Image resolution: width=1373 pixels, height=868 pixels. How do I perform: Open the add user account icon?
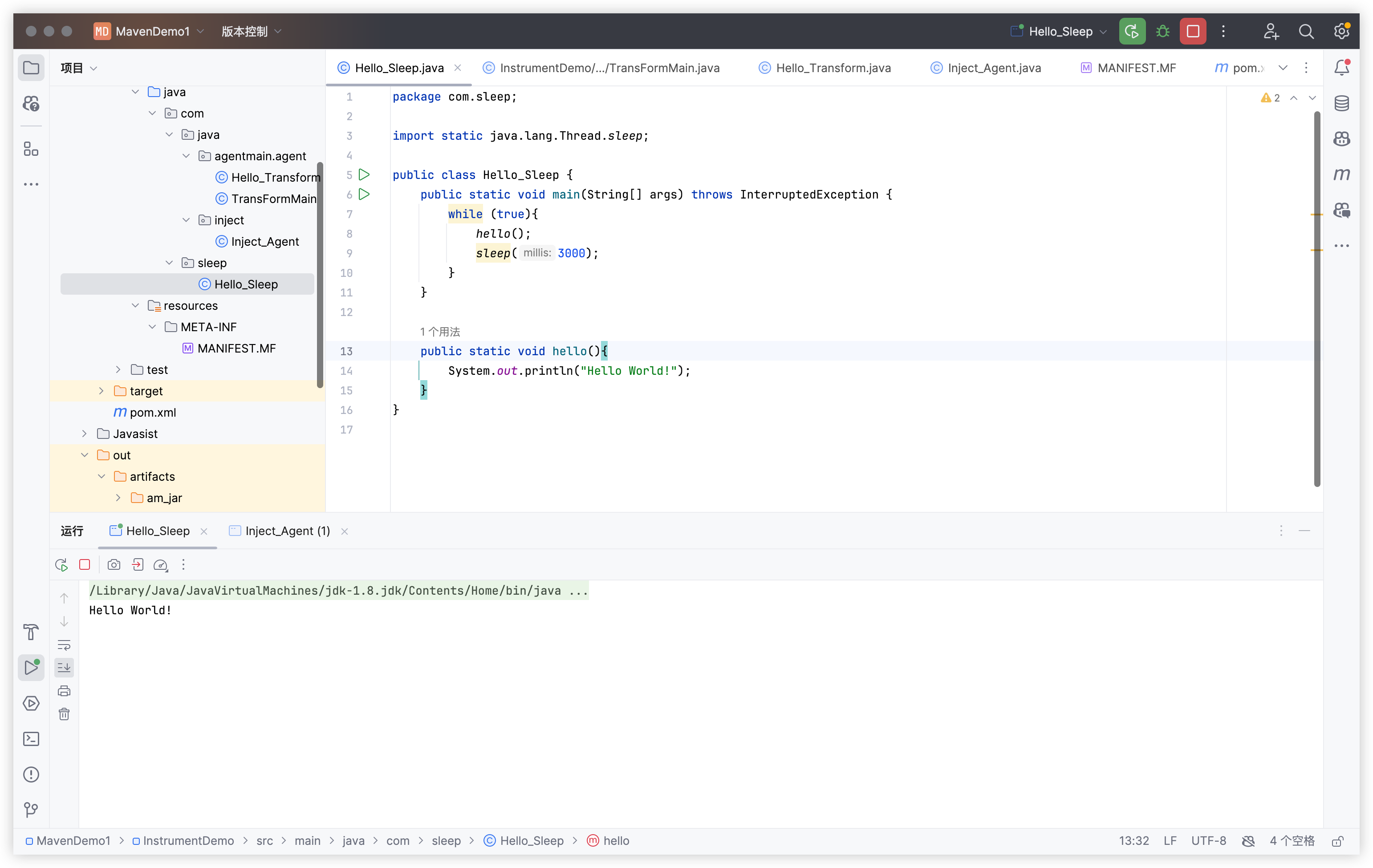[x=1271, y=31]
